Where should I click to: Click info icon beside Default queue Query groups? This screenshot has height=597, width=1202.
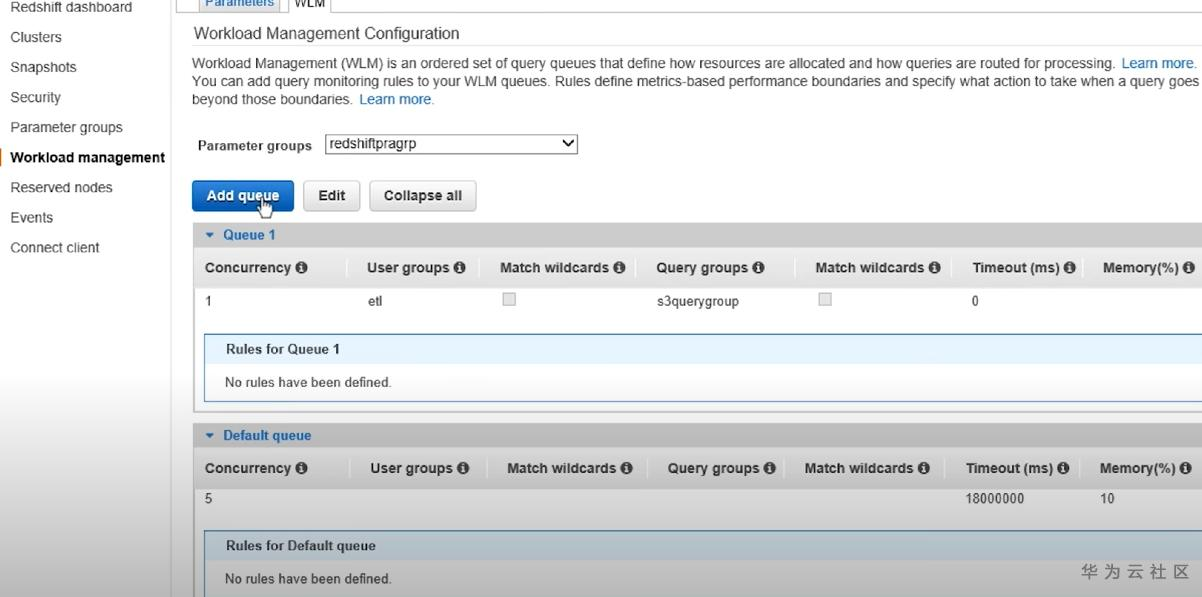[x=769, y=468]
